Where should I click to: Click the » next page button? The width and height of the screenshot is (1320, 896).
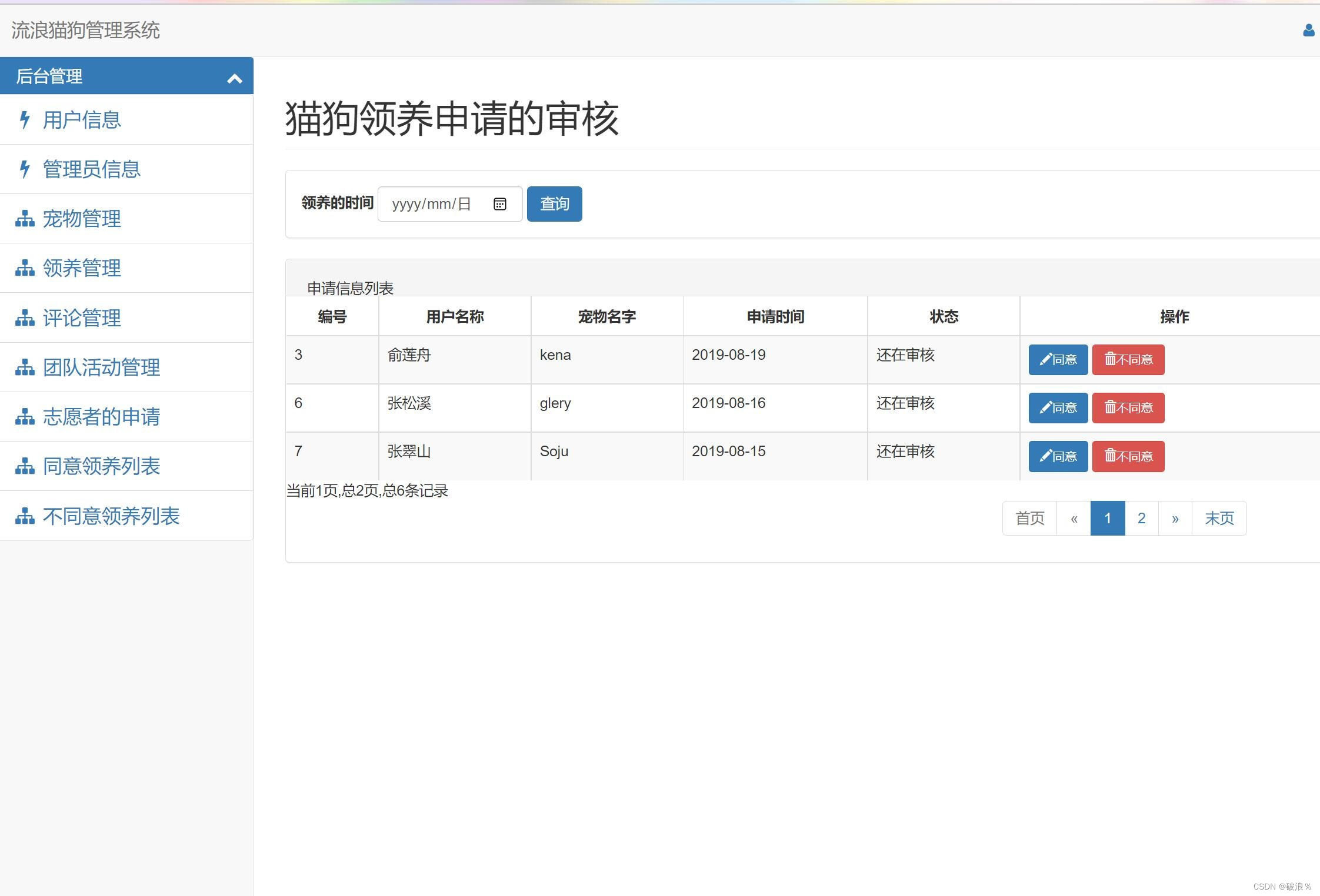click(x=1175, y=518)
